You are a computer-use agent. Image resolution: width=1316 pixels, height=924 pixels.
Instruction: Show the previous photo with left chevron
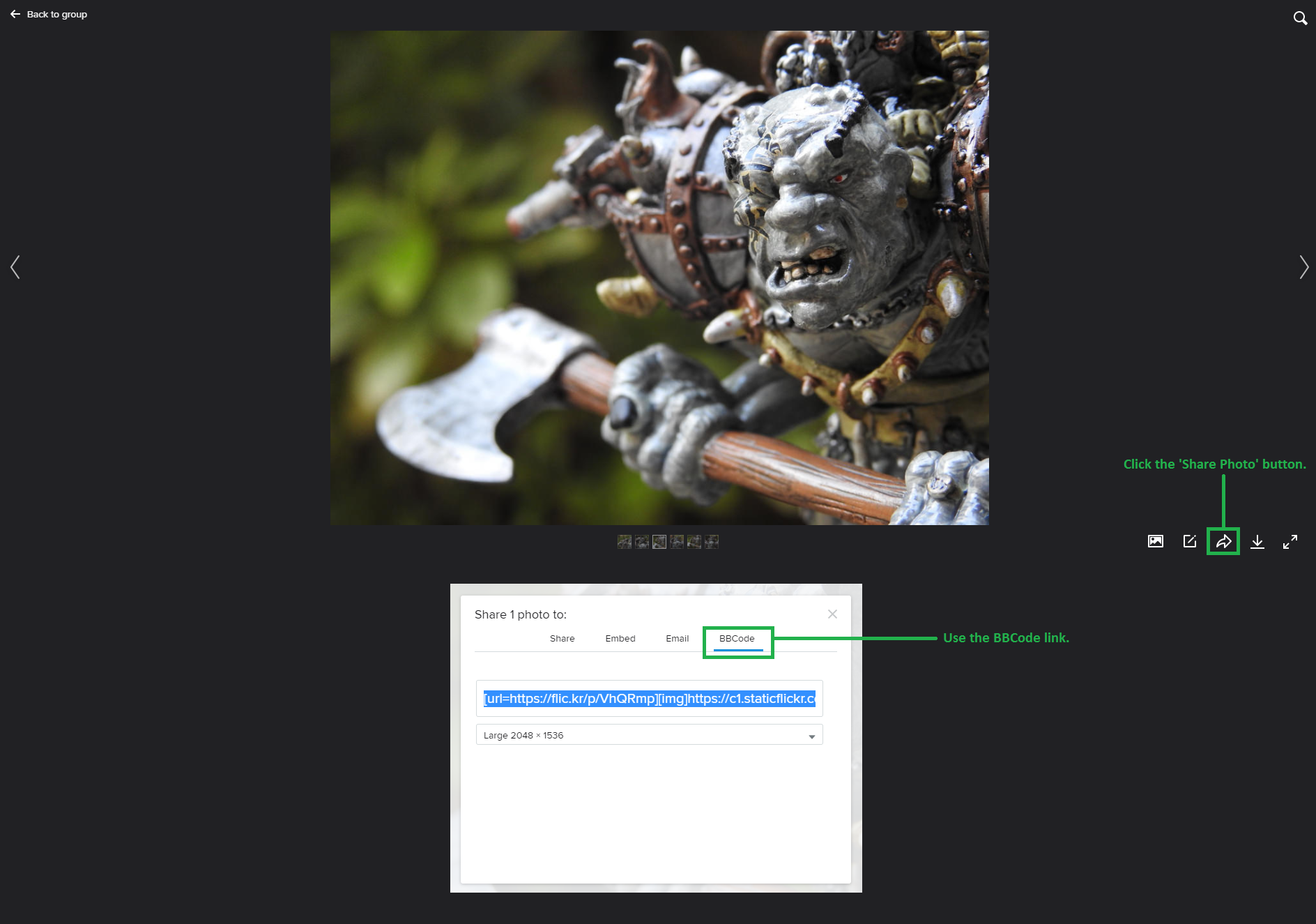click(x=15, y=267)
